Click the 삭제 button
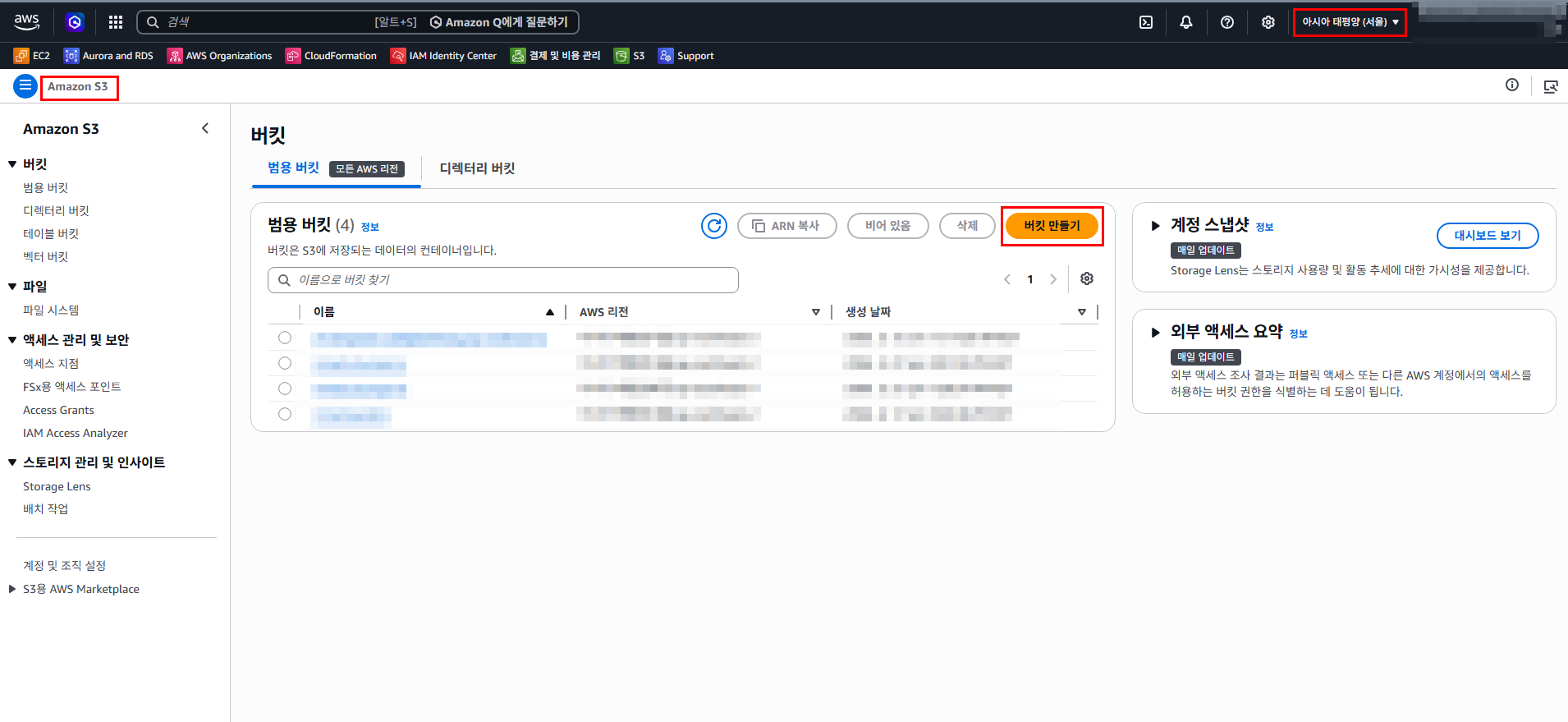 click(x=967, y=226)
